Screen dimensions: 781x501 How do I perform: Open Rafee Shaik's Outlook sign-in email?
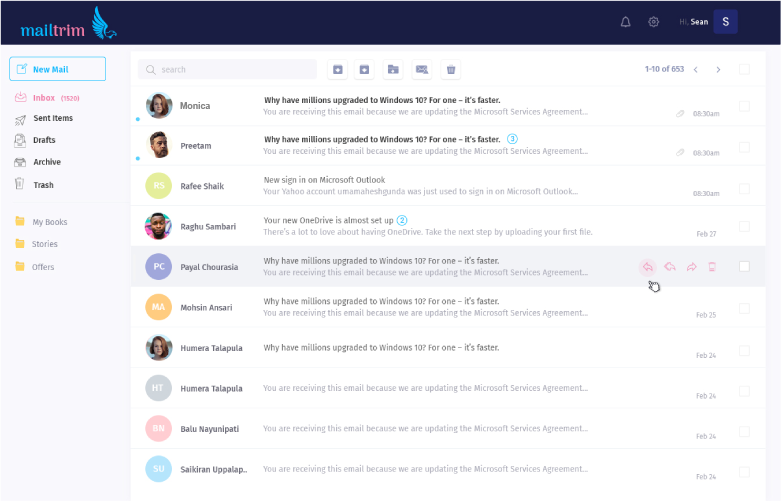[x=448, y=186]
